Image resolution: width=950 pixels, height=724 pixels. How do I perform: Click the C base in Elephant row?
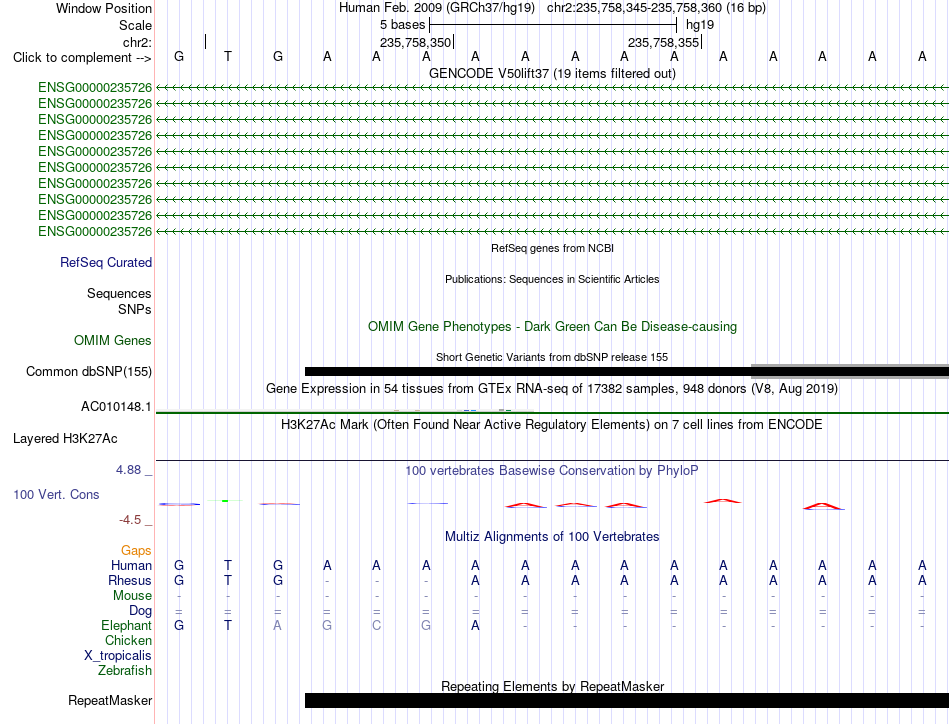click(376, 625)
